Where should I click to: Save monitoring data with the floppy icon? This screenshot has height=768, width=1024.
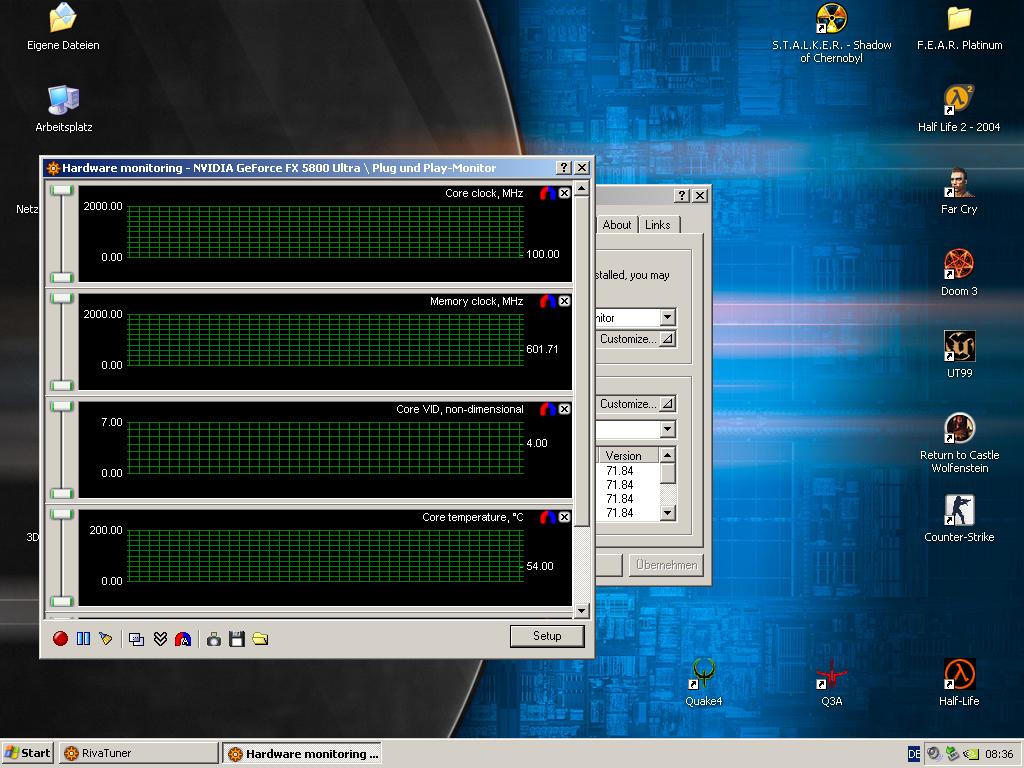coord(237,639)
